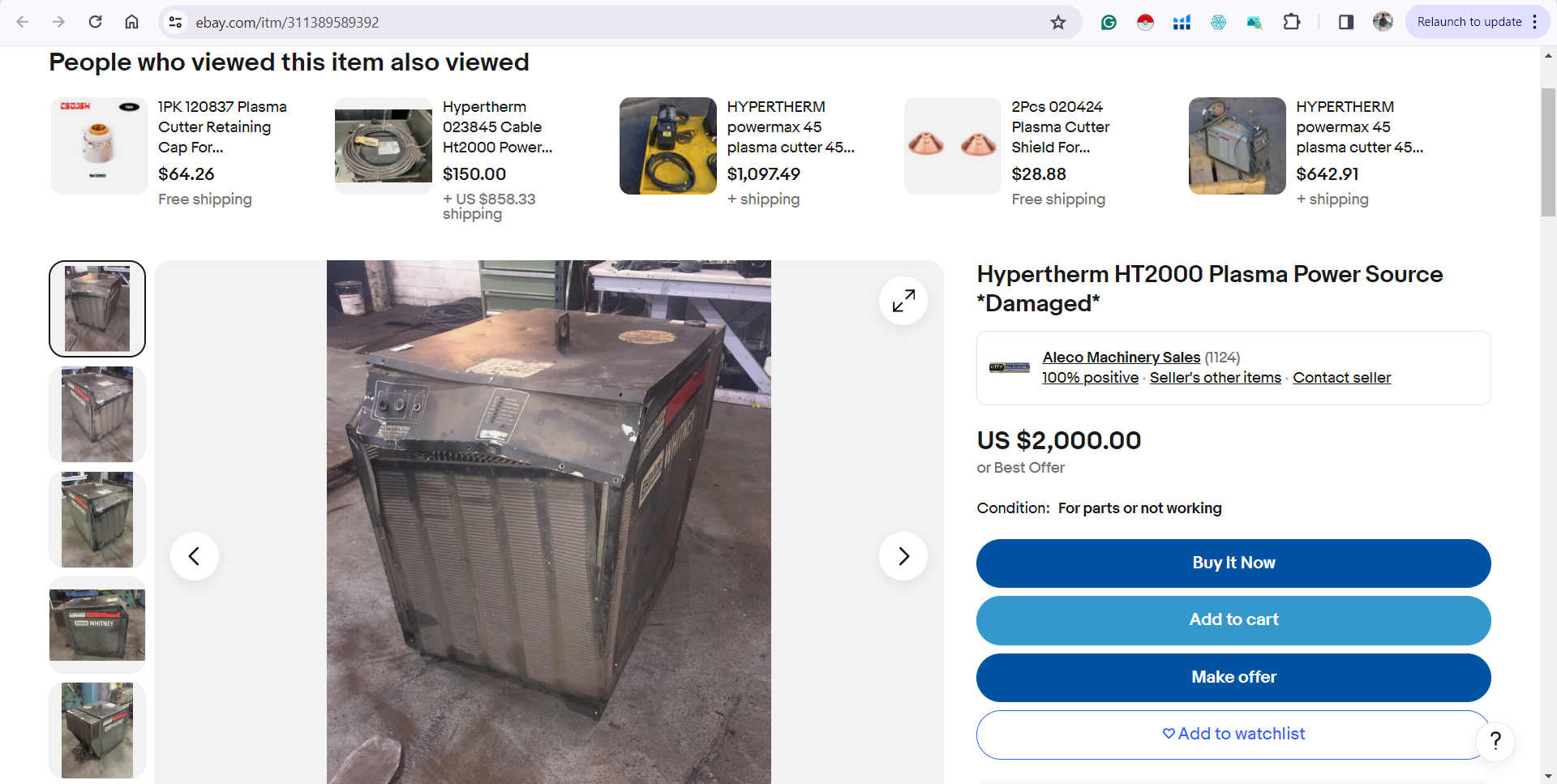Open help question mark button
The width and height of the screenshot is (1557, 784).
1495,740
